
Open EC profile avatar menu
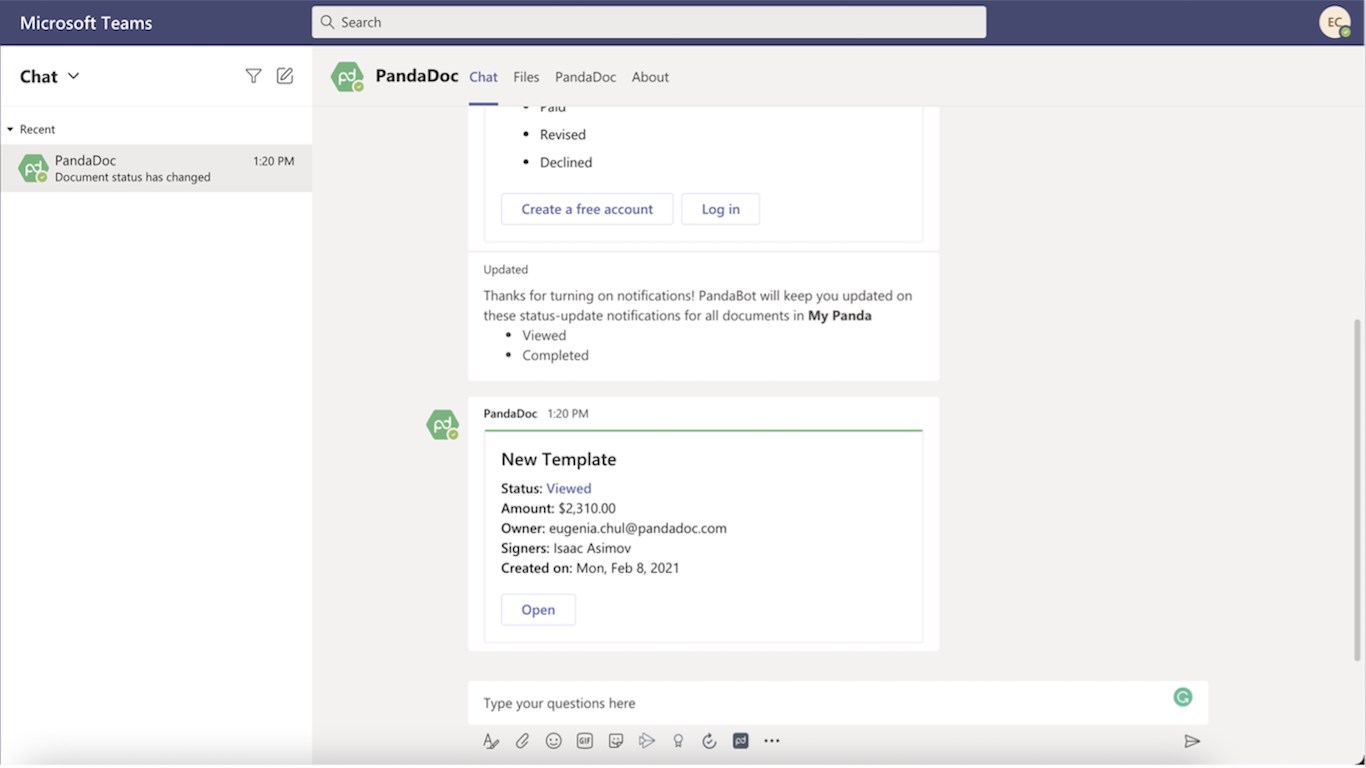pyautogui.click(x=1335, y=22)
